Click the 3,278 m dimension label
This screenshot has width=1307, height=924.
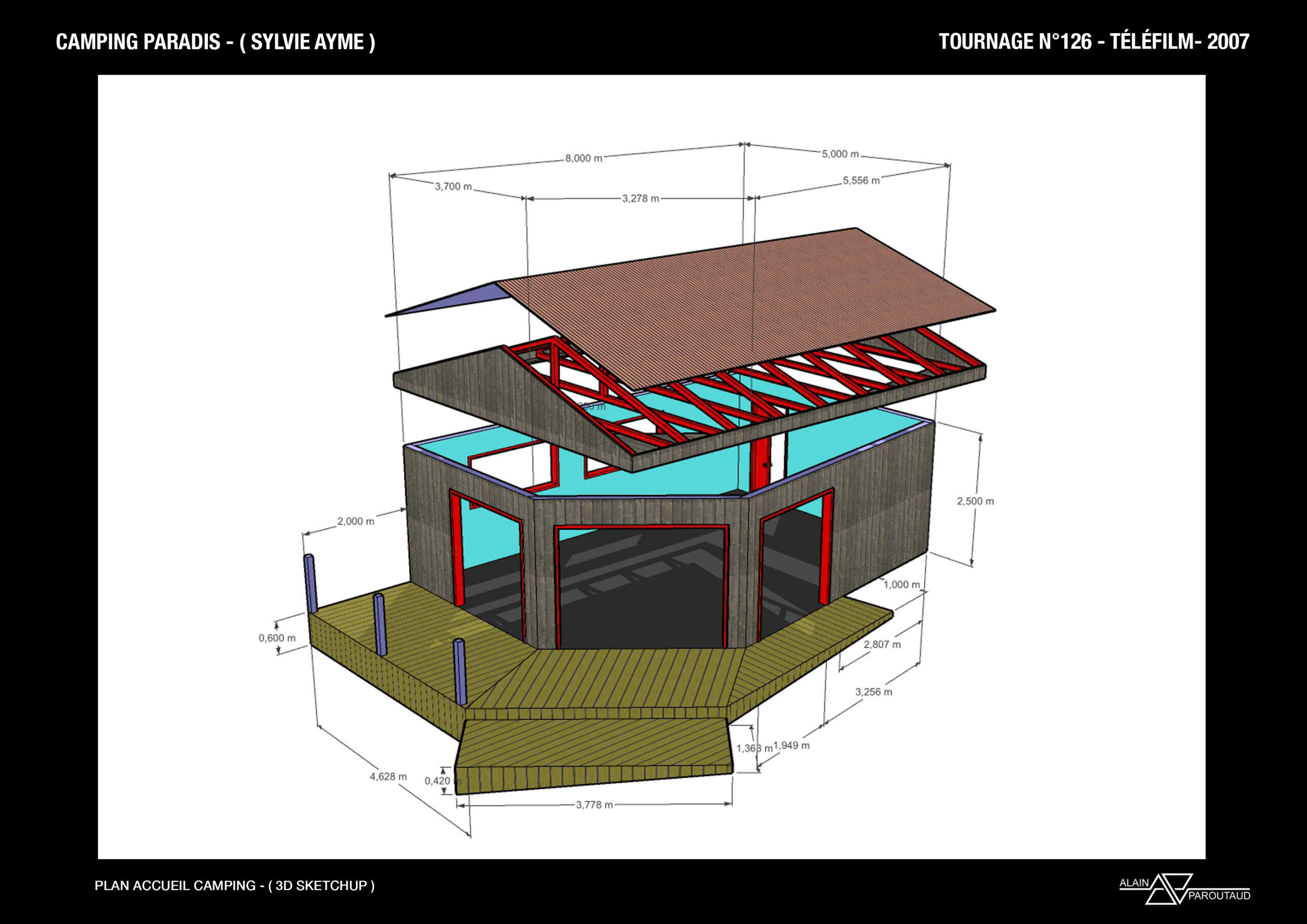[x=640, y=199]
